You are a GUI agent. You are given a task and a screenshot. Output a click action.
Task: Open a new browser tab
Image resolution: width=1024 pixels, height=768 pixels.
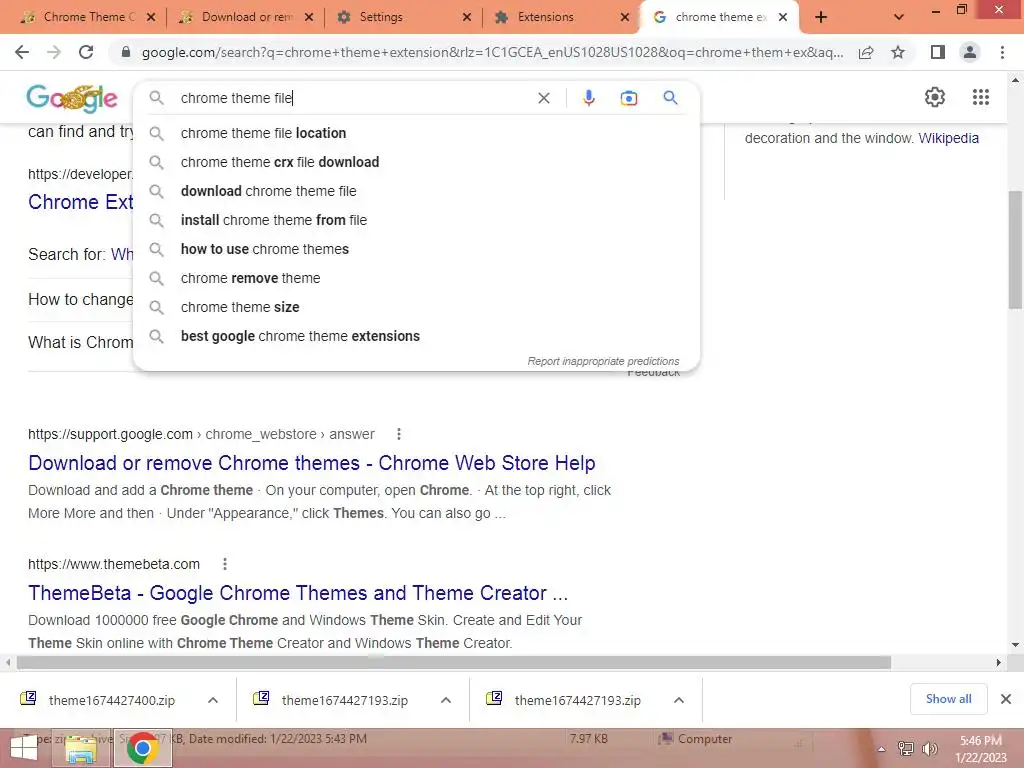(x=821, y=17)
